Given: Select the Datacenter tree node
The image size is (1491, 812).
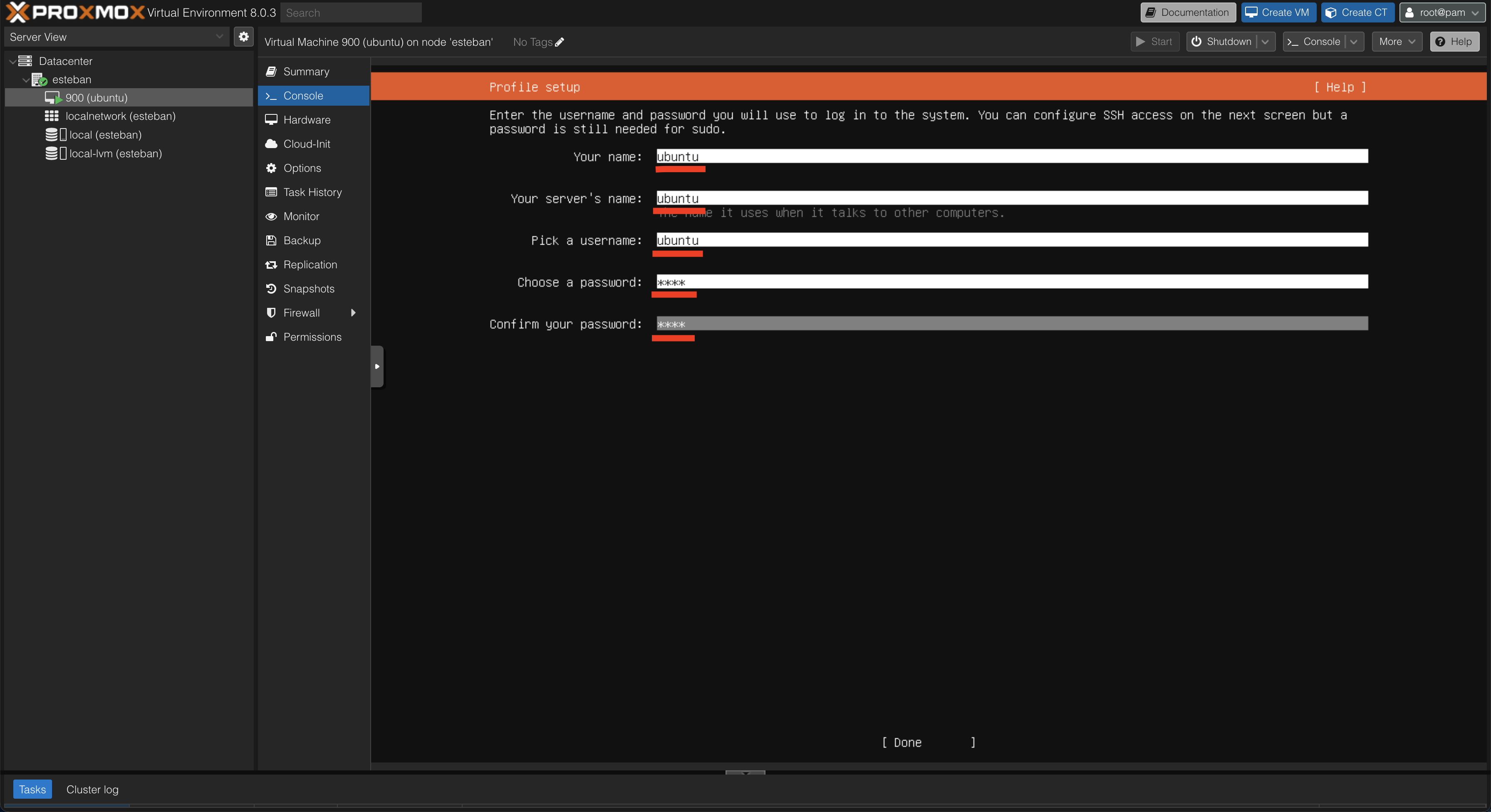Looking at the screenshot, I should [65, 61].
